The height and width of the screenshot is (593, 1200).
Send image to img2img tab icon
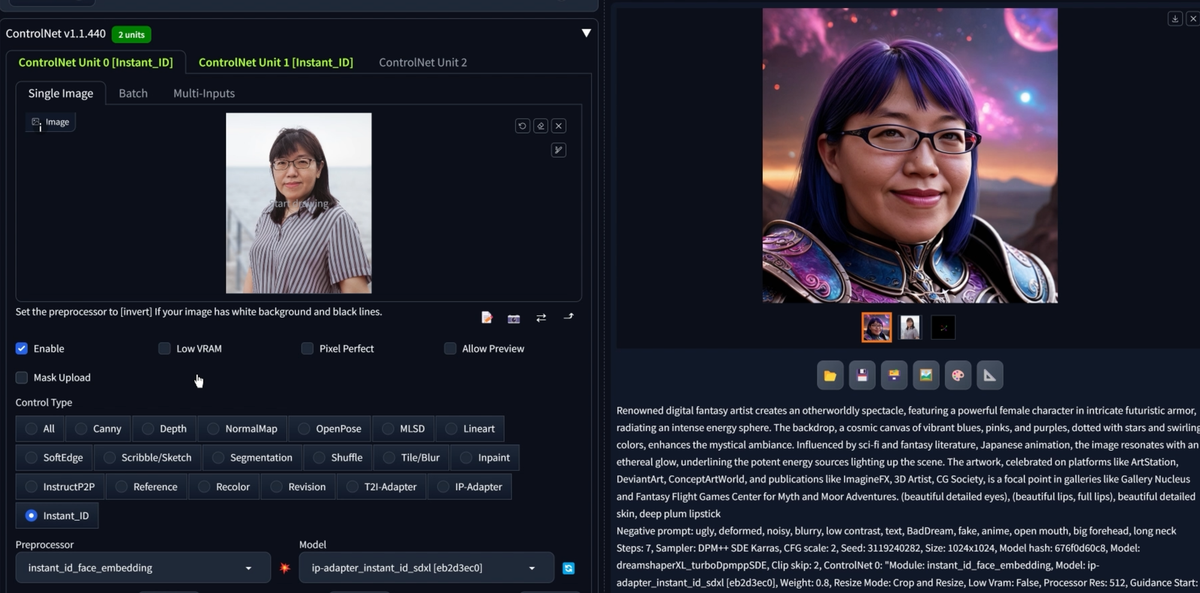pyautogui.click(x=926, y=376)
